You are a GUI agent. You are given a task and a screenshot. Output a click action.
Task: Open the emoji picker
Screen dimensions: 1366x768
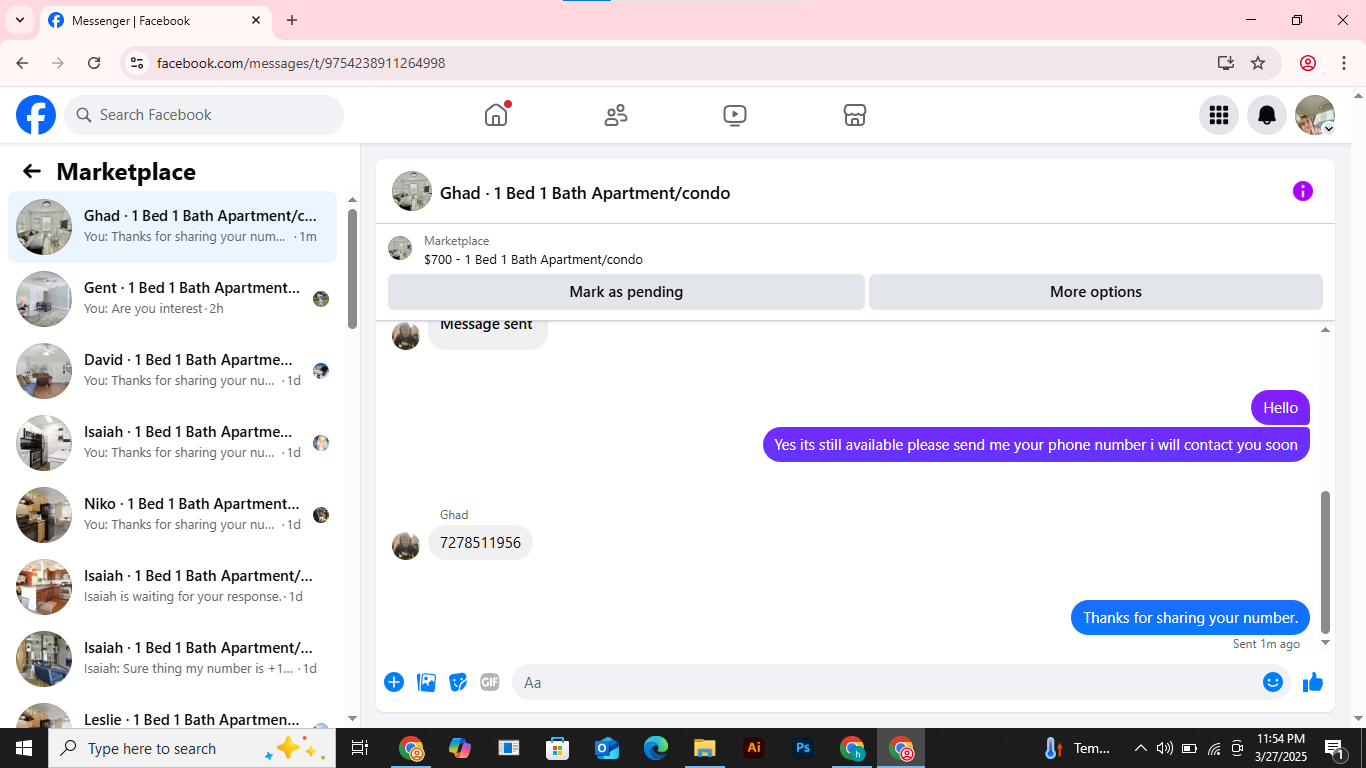pos(1273,682)
